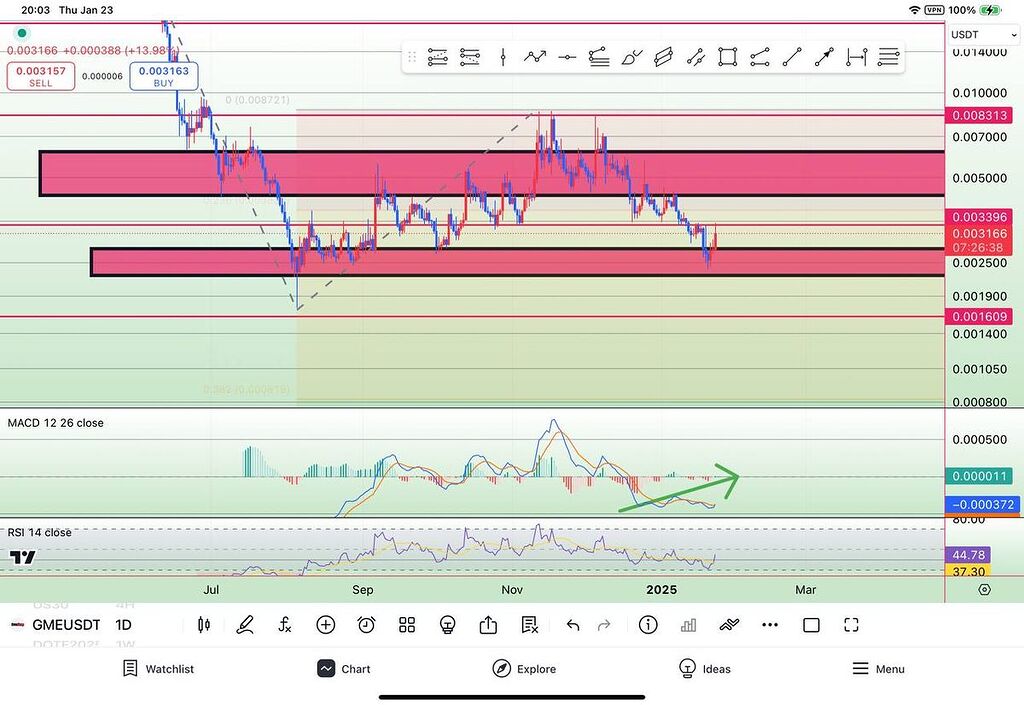Change the 1D chart interval

tap(123, 625)
